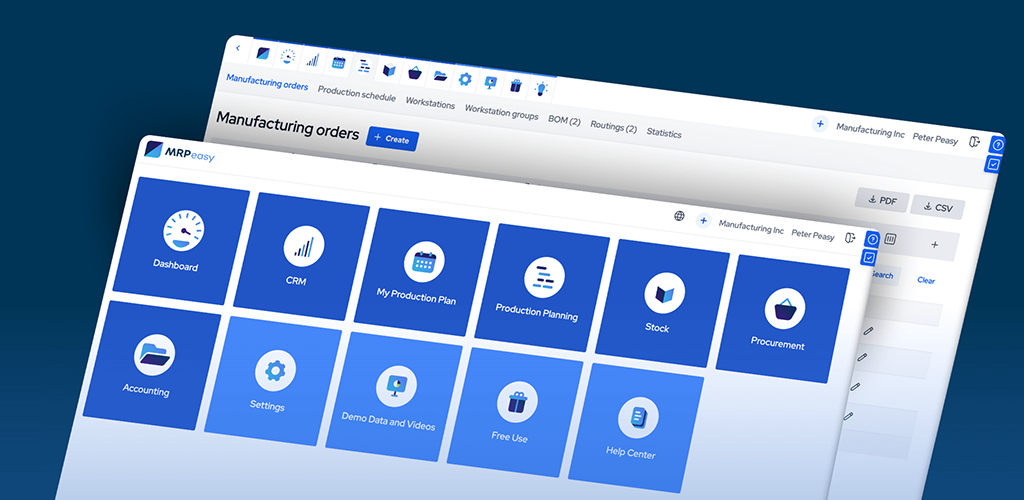Viewport: 1024px width, 500px height.
Task: Open the Accounting folder icon in rear toolbar
Action: pyautogui.click(x=440, y=76)
